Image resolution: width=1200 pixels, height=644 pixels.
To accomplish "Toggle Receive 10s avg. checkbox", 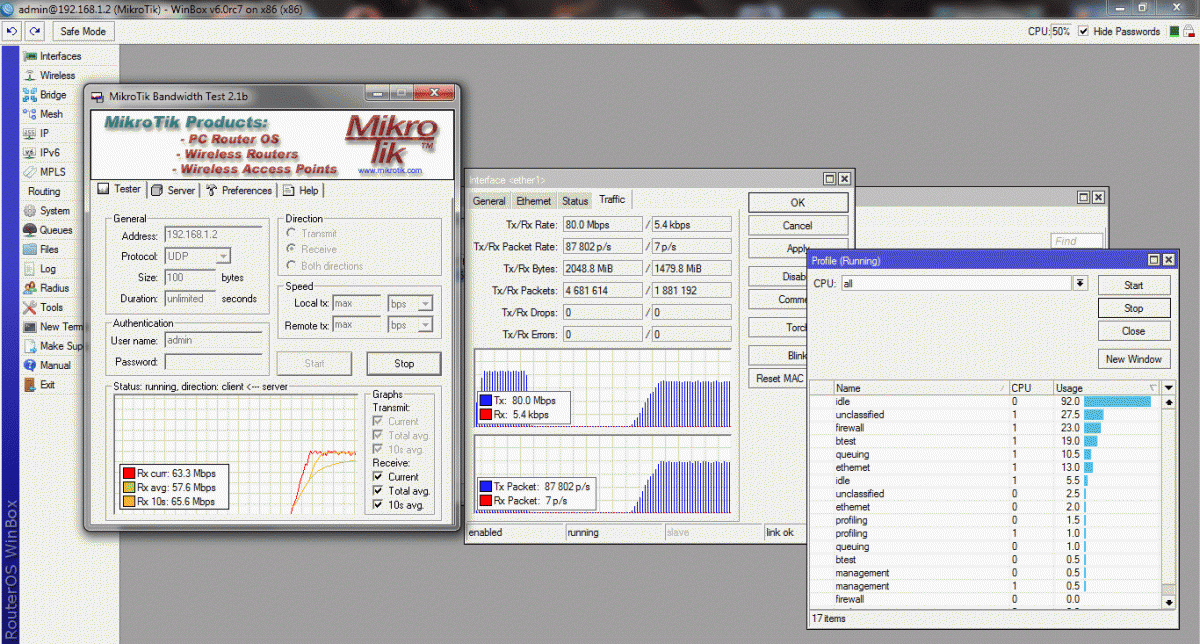I will pyautogui.click(x=380, y=505).
